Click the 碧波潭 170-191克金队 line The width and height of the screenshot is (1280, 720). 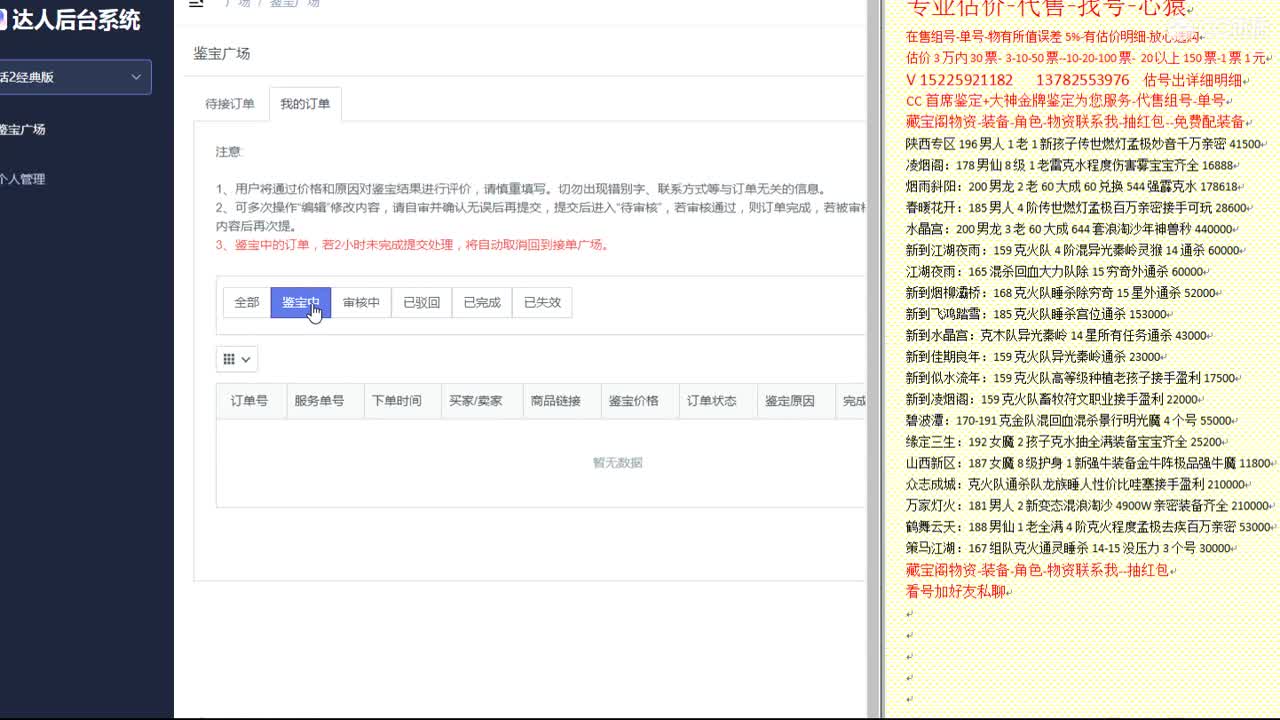(x=1070, y=421)
